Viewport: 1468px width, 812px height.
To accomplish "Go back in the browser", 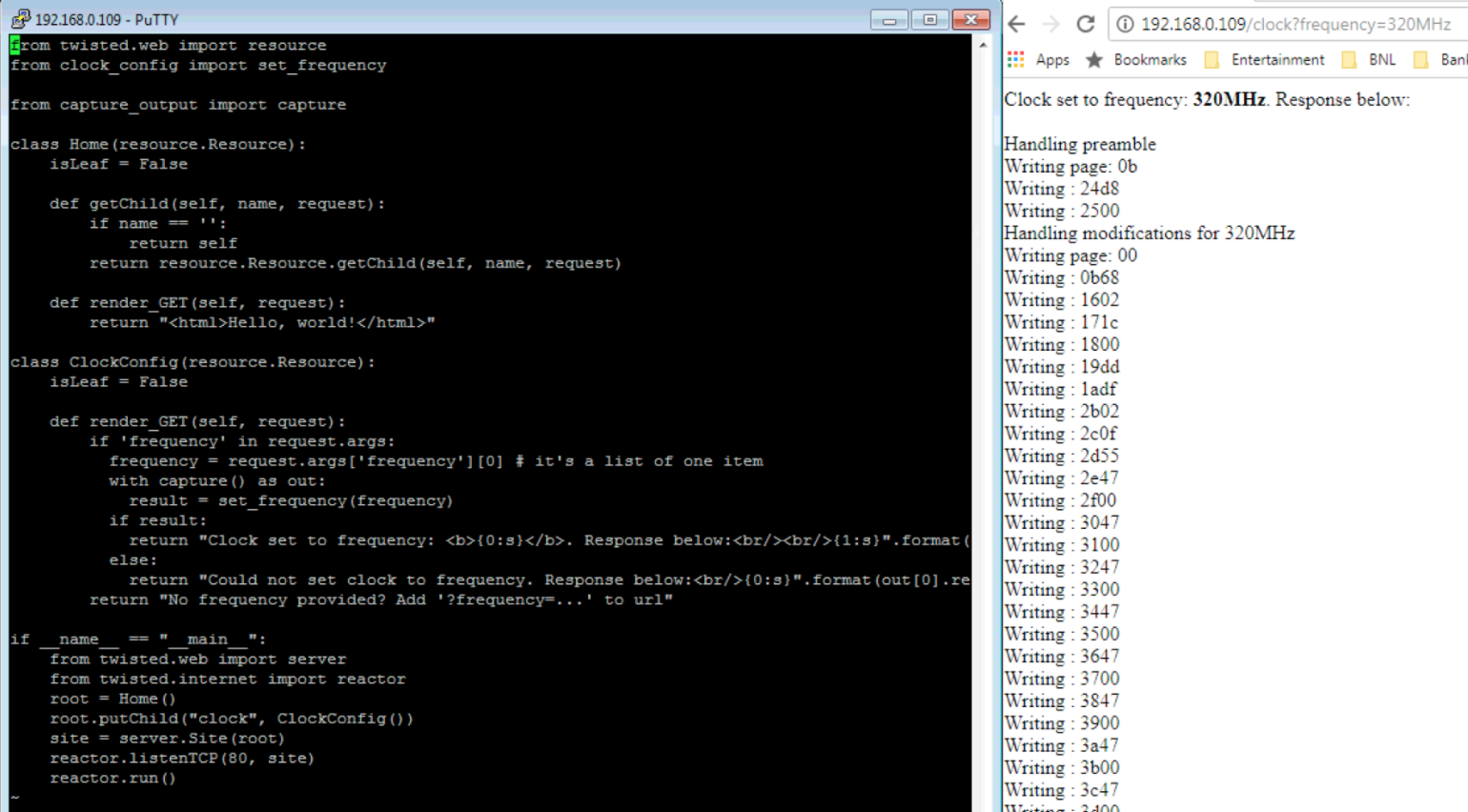I will [1017, 24].
